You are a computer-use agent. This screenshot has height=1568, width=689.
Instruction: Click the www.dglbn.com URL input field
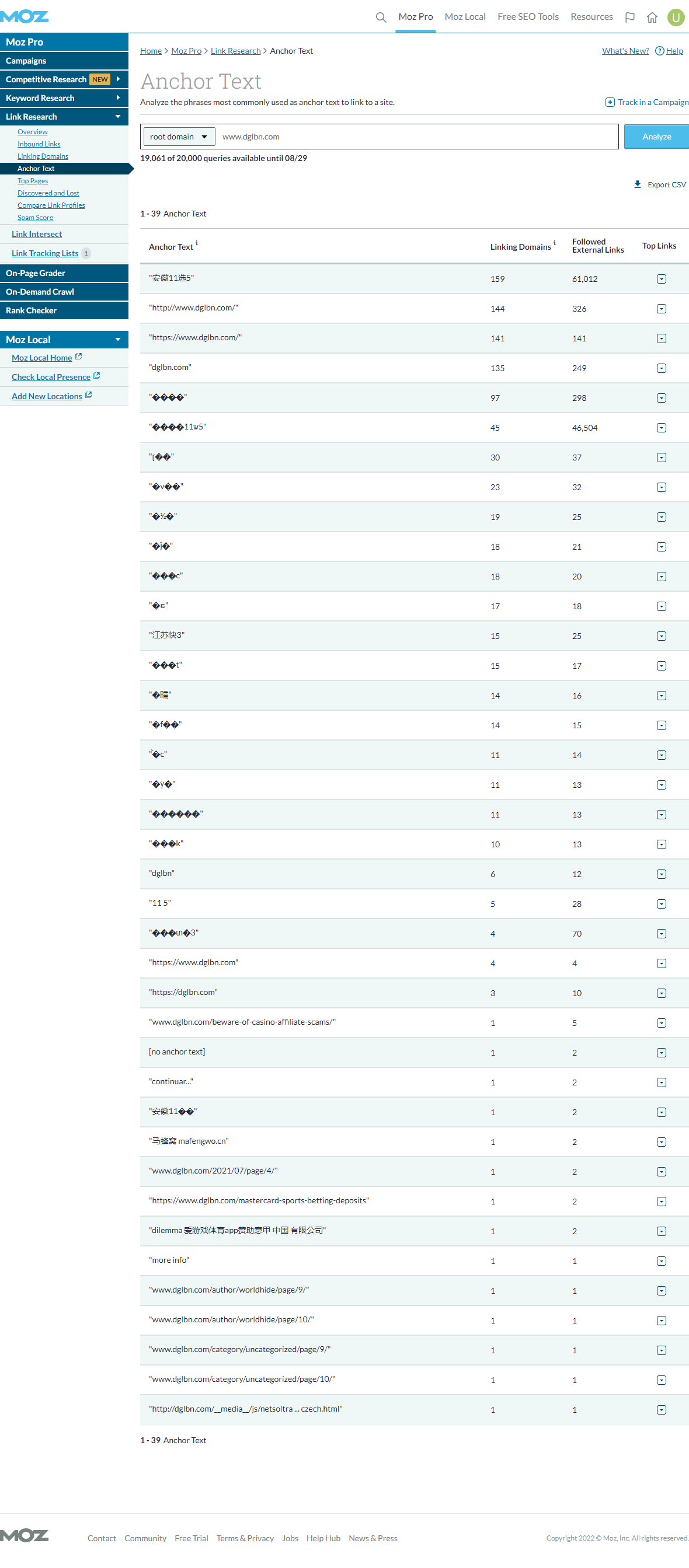[x=417, y=137]
